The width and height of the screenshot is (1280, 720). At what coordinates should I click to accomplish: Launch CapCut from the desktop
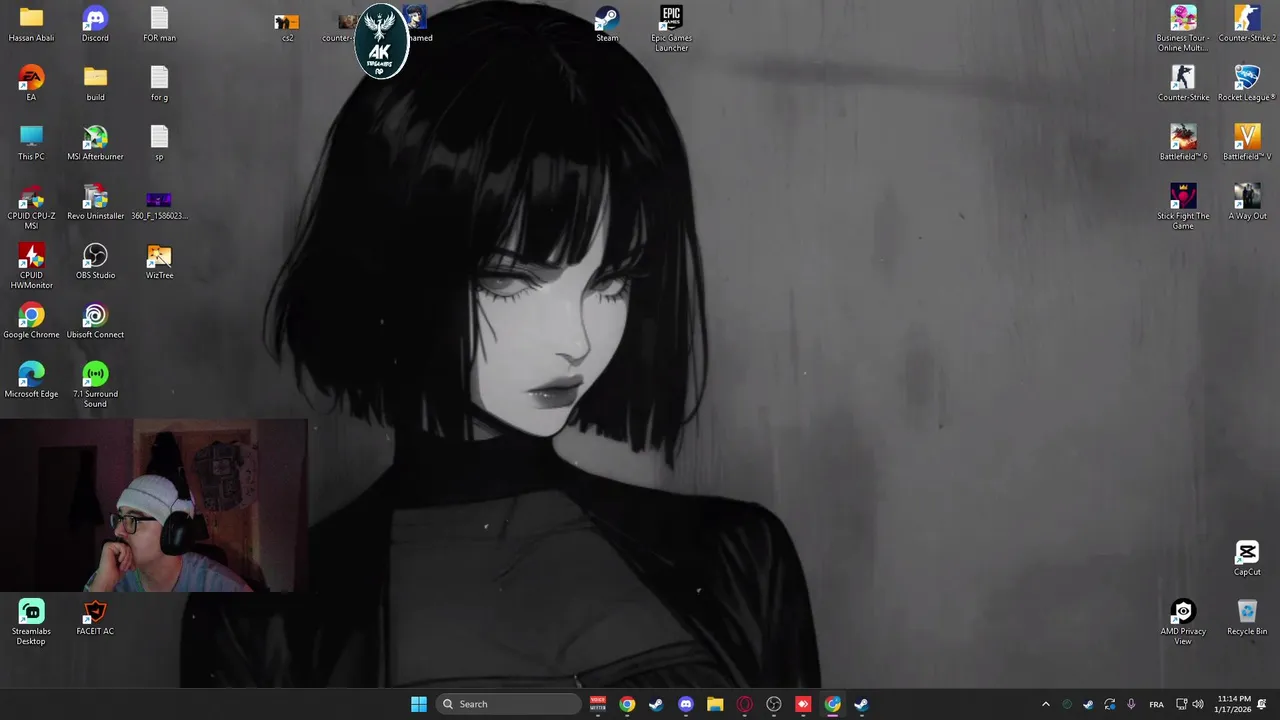click(x=1247, y=558)
